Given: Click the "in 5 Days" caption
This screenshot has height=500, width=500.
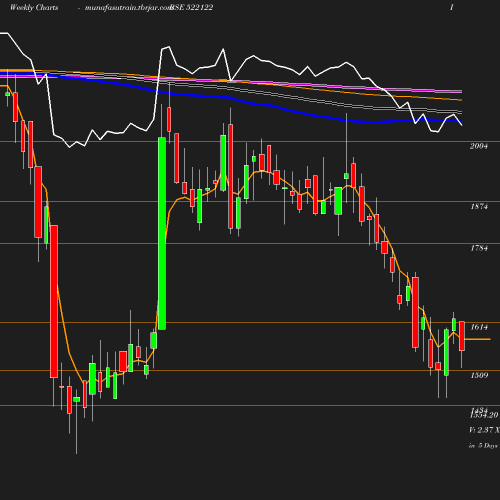Looking at the screenshot, I should click(x=483, y=446).
